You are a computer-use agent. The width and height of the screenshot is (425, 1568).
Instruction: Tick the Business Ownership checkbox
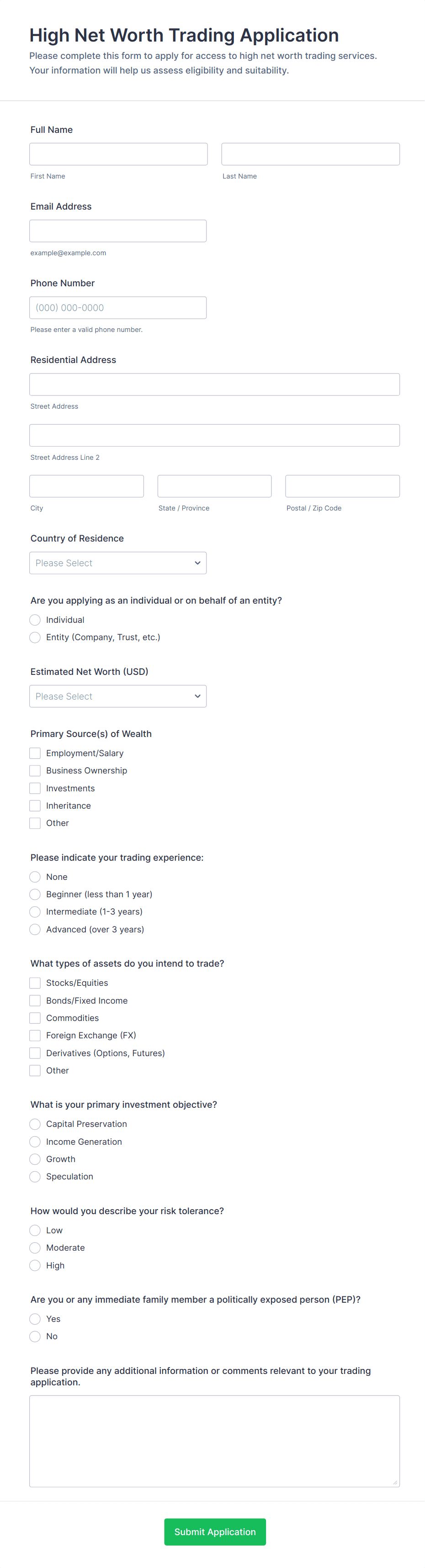tap(35, 771)
